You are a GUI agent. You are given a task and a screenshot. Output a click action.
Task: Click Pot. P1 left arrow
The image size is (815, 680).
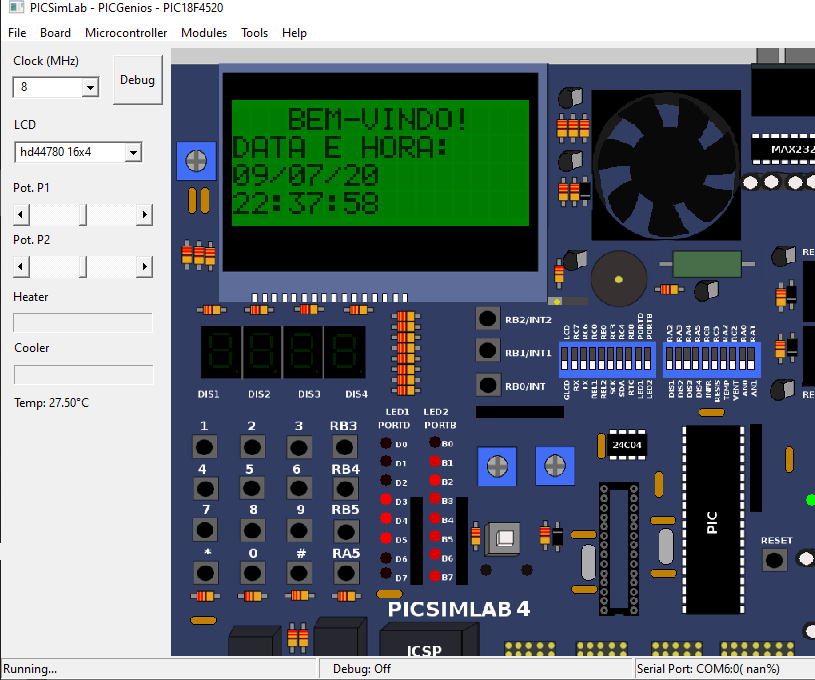click(x=21, y=215)
